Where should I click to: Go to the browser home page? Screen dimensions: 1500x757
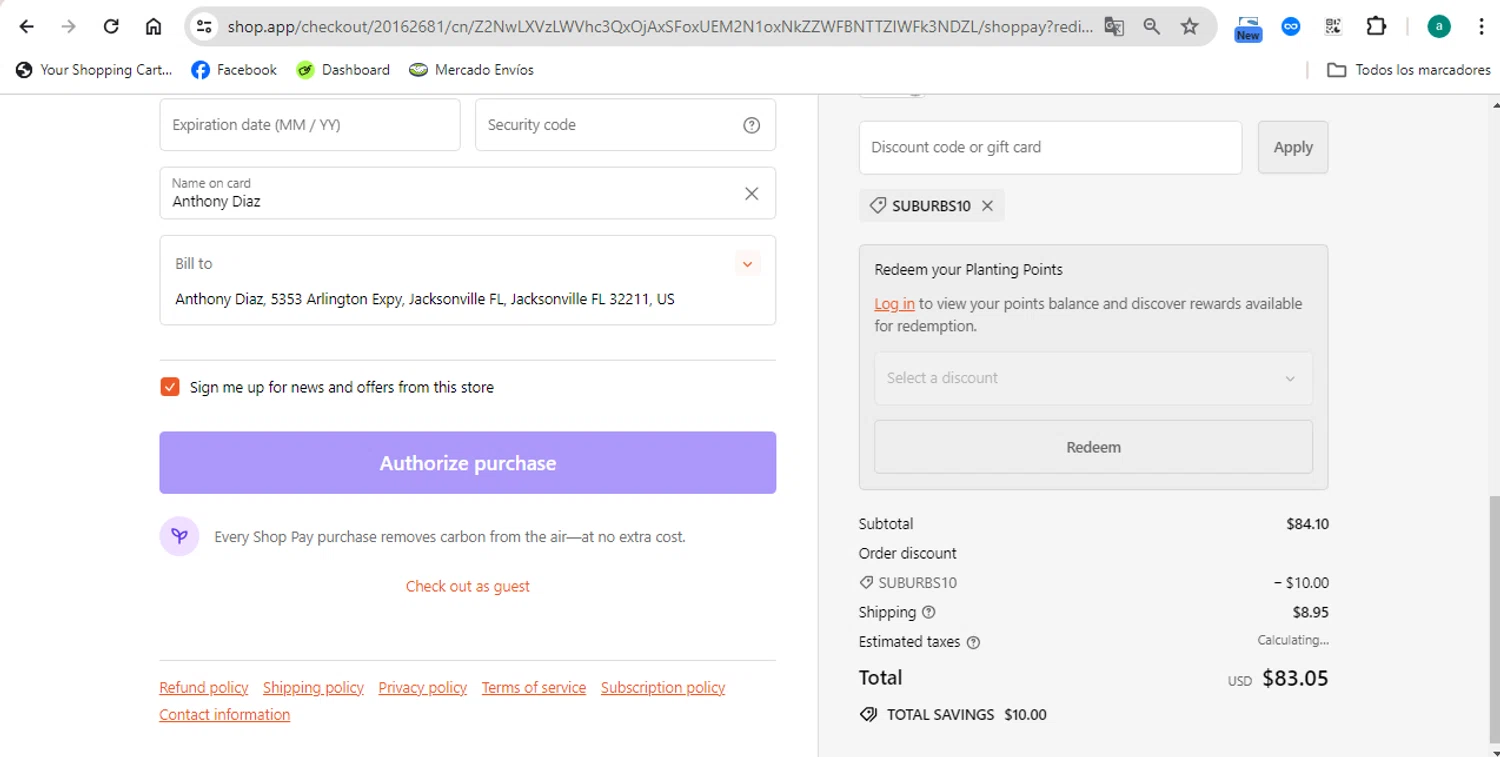click(153, 27)
